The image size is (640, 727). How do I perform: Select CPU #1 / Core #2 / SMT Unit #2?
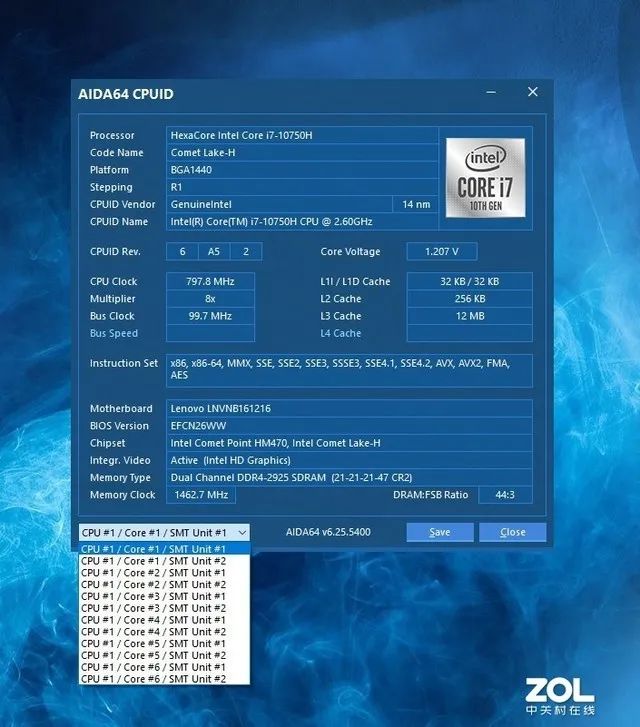tap(164, 585)
